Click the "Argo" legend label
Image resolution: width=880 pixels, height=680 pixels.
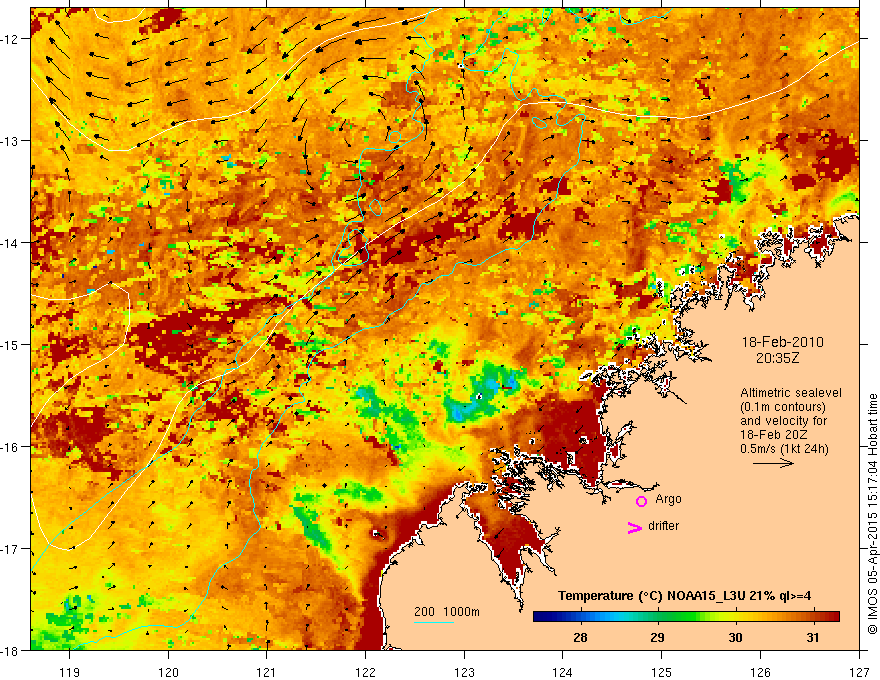point(668,499)
